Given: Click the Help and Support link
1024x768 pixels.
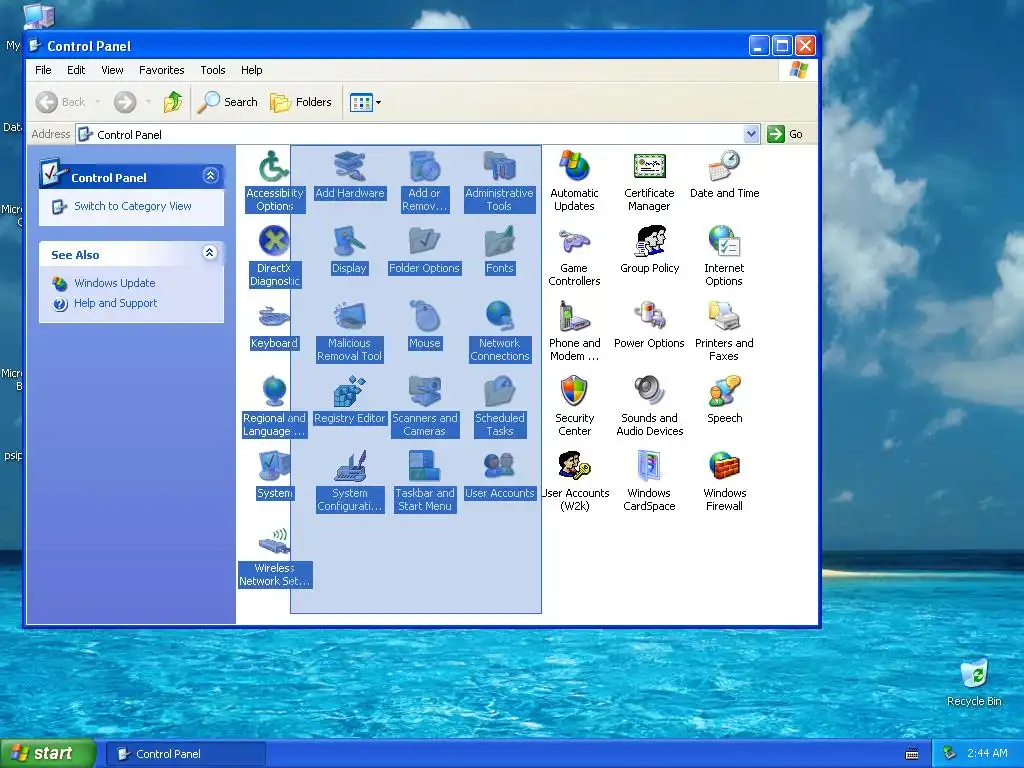Looking at the screenshot, I should (116, 303).
